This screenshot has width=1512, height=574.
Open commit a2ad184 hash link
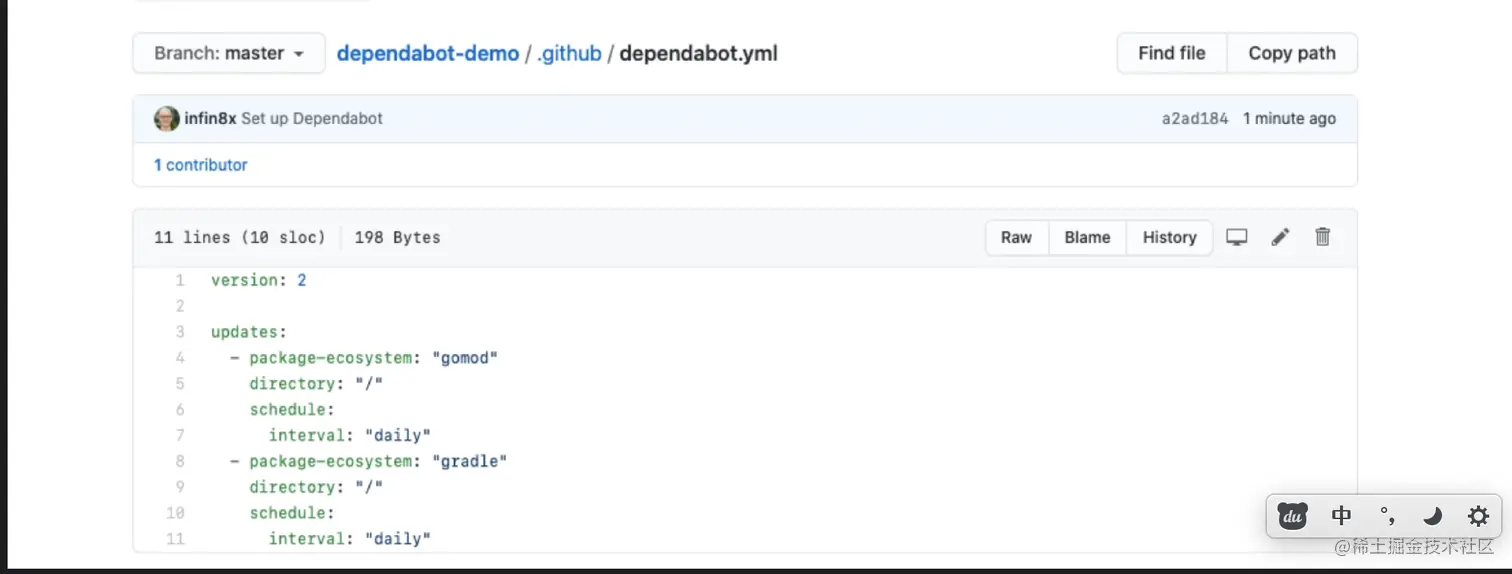(1195, 119)
